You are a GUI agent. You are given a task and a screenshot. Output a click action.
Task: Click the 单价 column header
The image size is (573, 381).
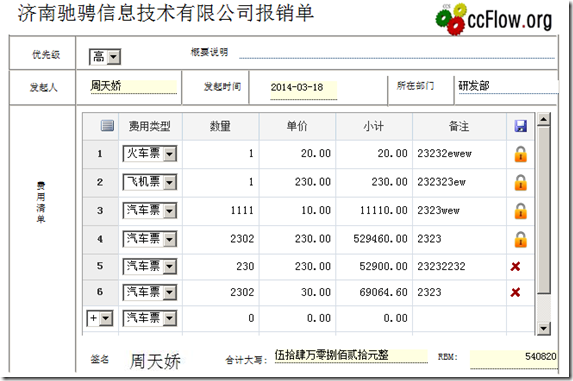pos(297,126)
